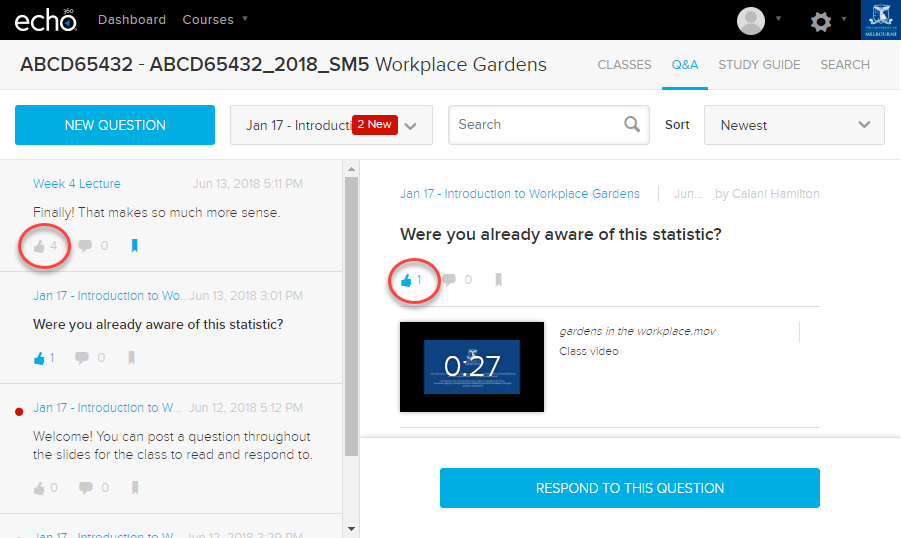Toggle bookmark on Week 4 Lecture post
The height and width of the screenshot is (538, 901).
tap(134, 246)
